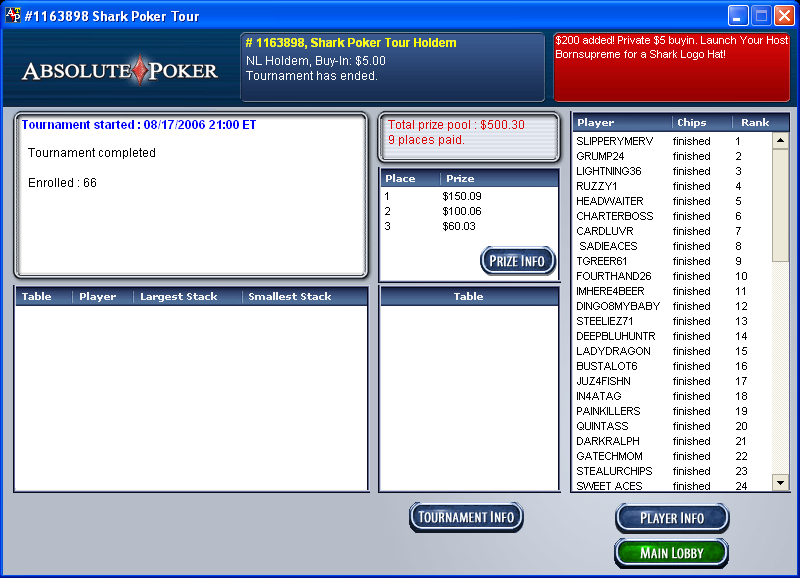Viewport: 800px width, 578px height.
Task: Click the 'Tournament started' date line
Action: 139,125
